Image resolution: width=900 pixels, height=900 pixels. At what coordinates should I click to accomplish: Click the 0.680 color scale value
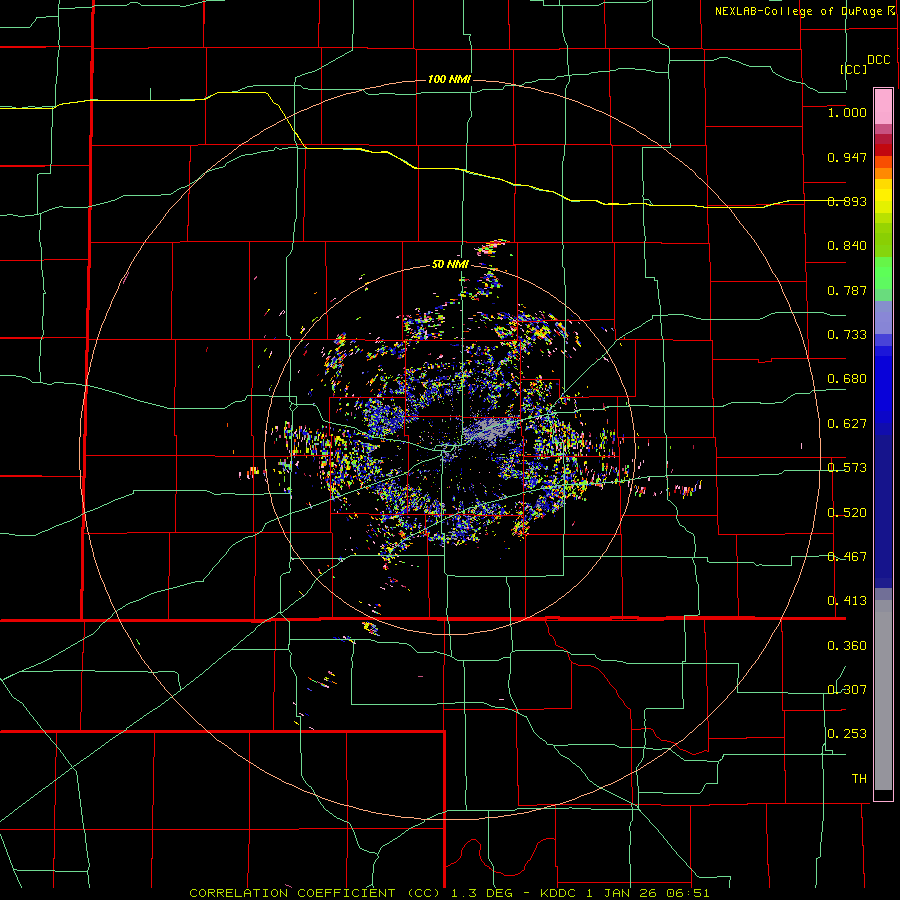(847, 379)
